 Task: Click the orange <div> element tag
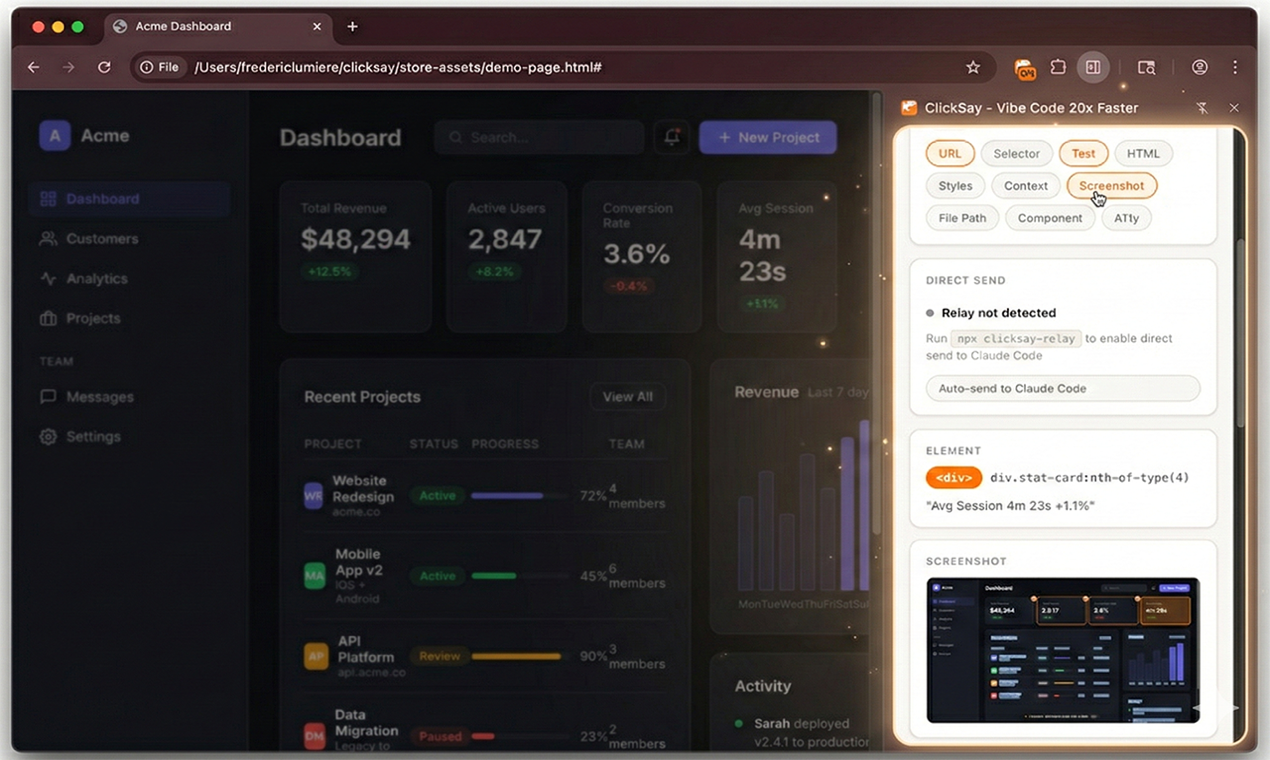tap(954, 478)
